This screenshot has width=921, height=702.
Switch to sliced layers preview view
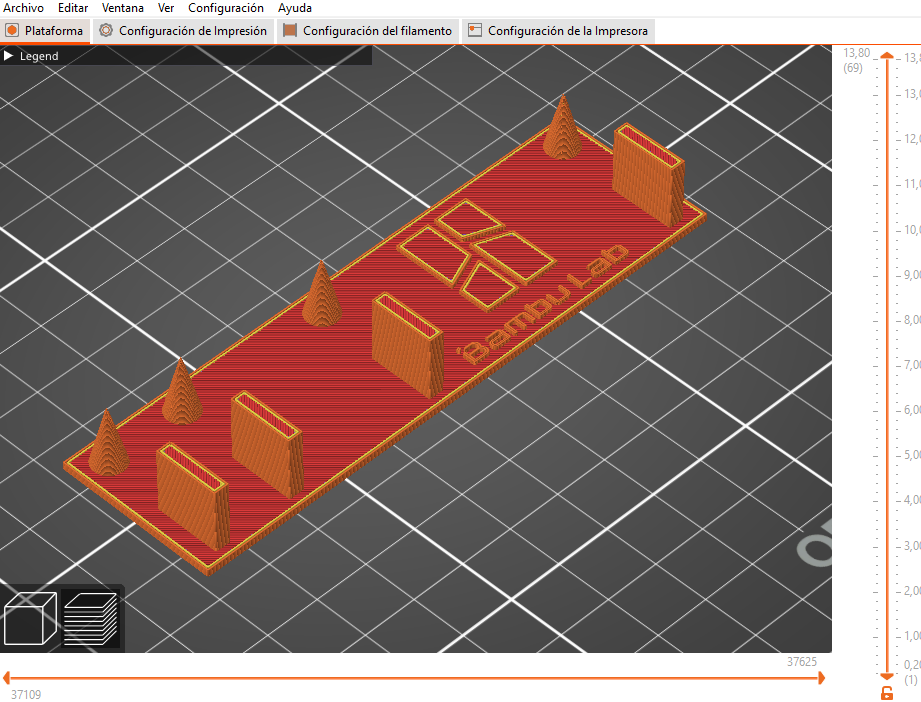point(90,619)
